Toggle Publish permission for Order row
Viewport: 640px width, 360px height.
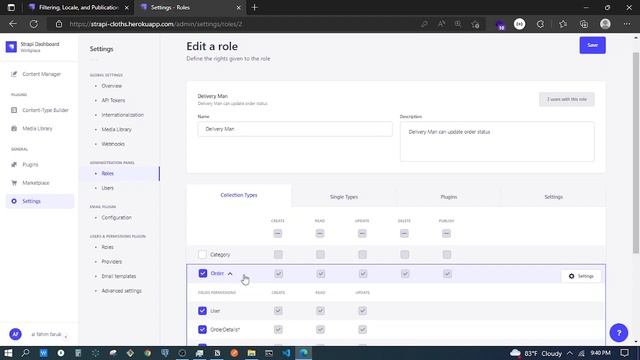(x=447, y=273)
